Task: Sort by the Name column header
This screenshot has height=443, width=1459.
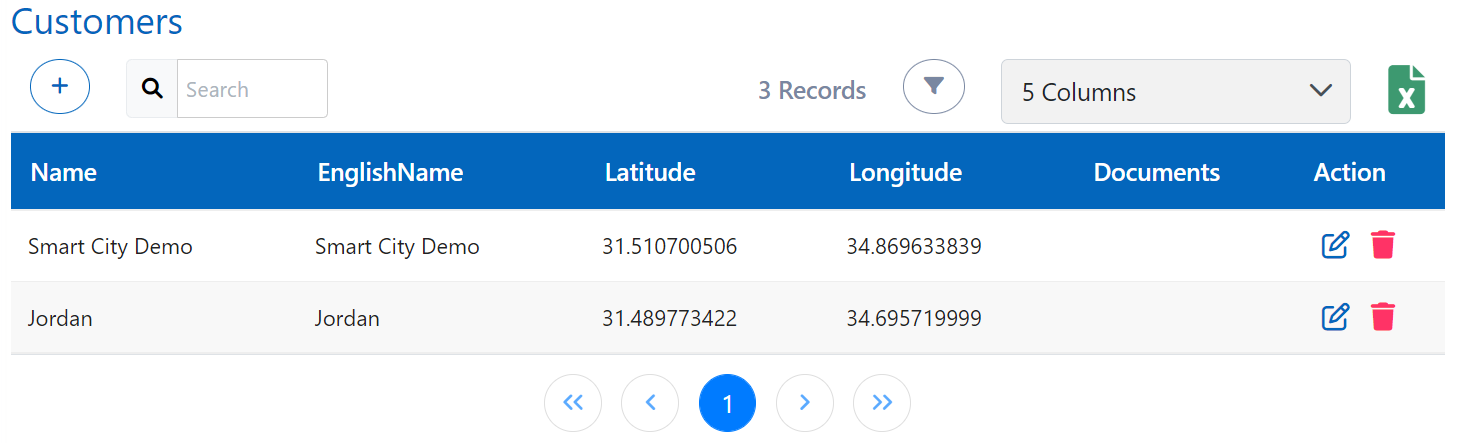Action: 64,172
